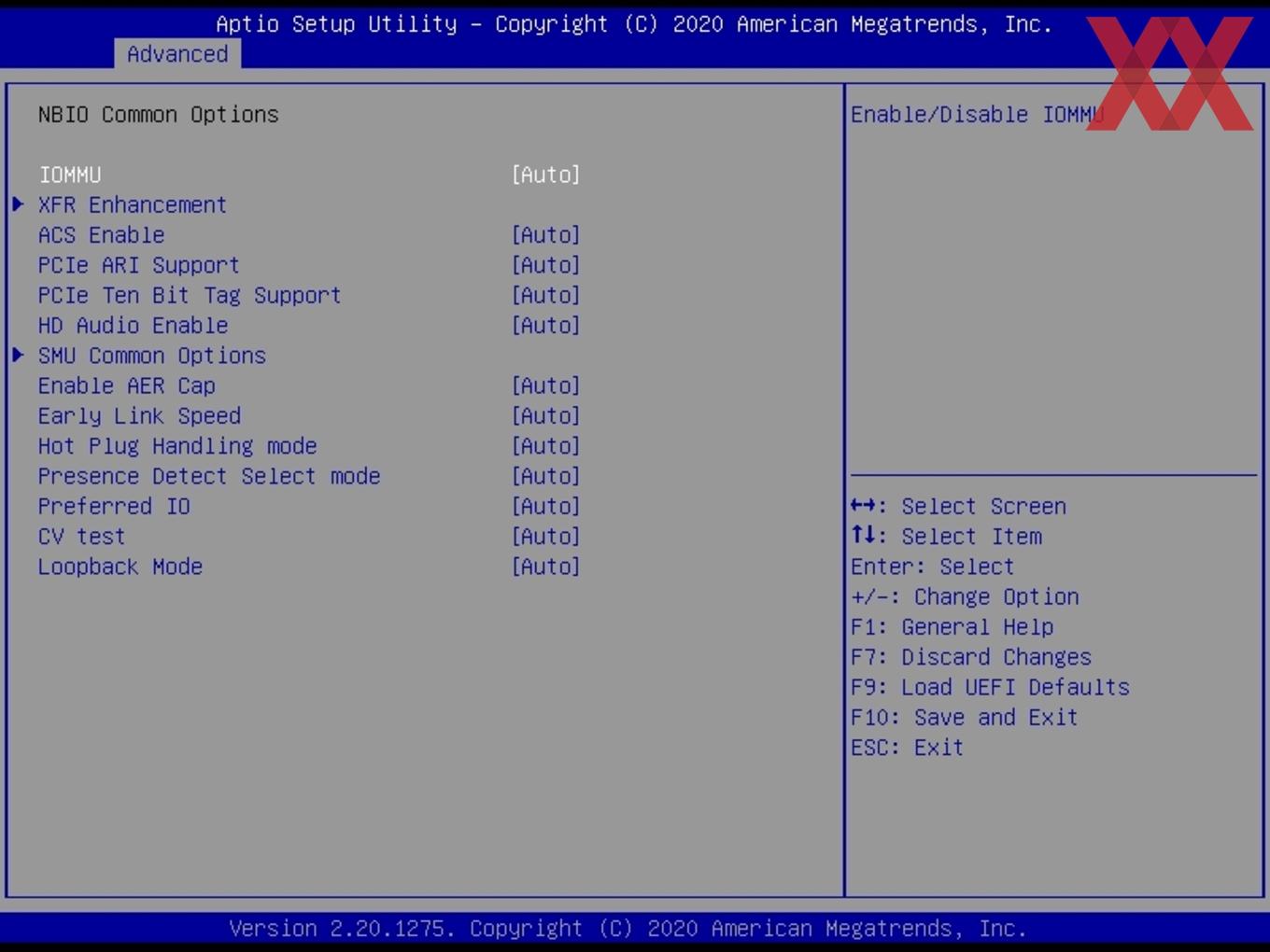The image size is (1270, 952).
Task: Change Preferred IO [Auto] value
Action: click(546, 507)
